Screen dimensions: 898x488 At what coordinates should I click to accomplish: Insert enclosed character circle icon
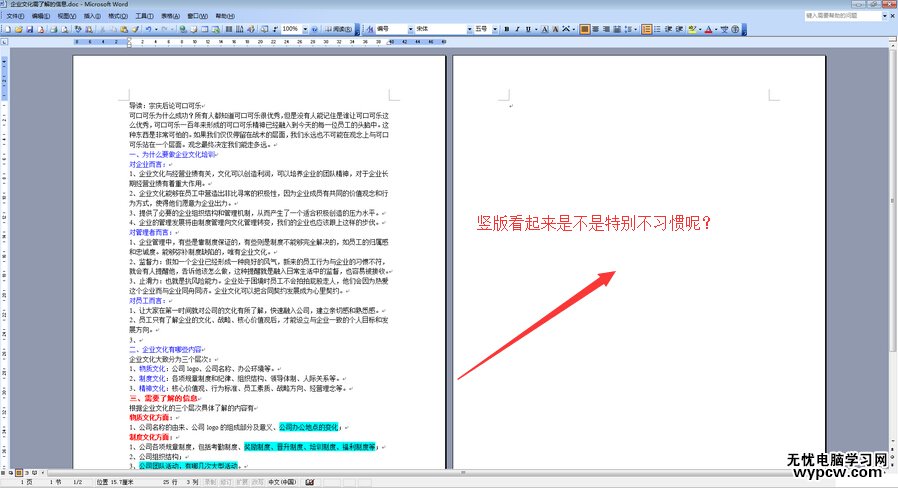point(735,29)
